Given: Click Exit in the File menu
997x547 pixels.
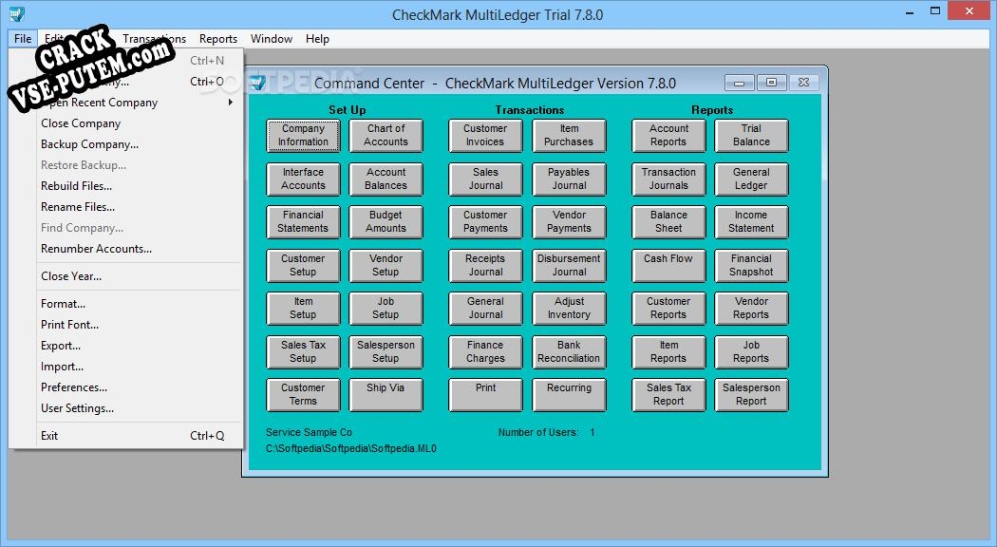Looking at the screenshot, I should tap(49, 436).
